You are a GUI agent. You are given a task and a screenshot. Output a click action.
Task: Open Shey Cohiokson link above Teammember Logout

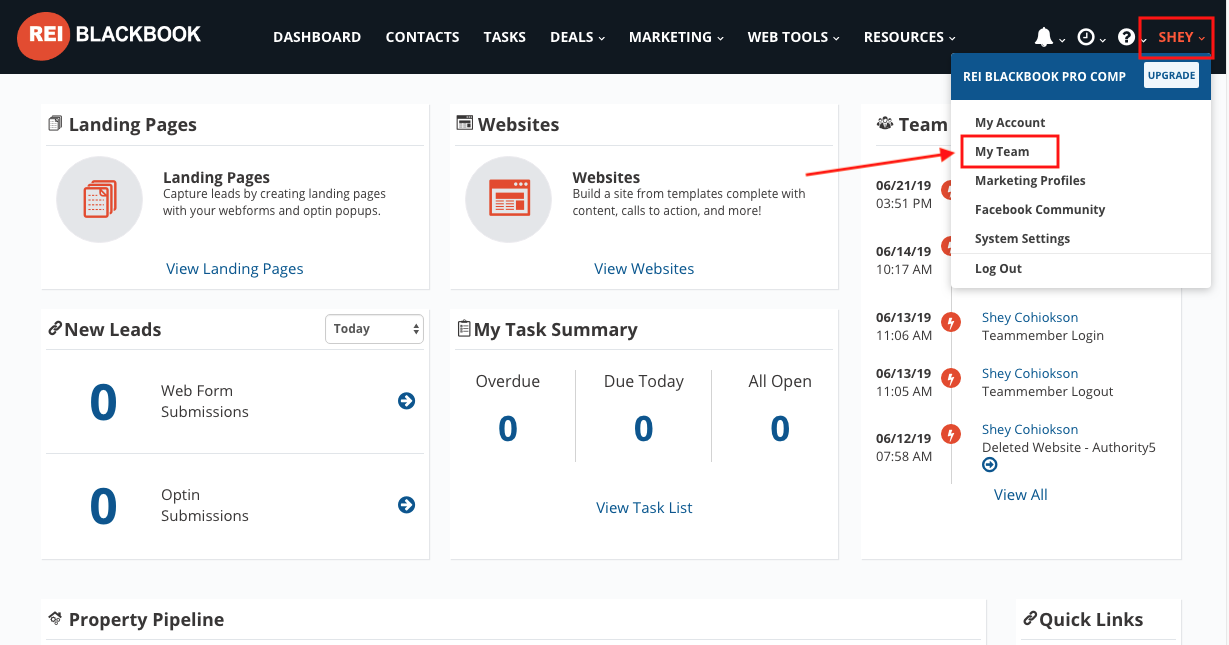point(1030,374)
